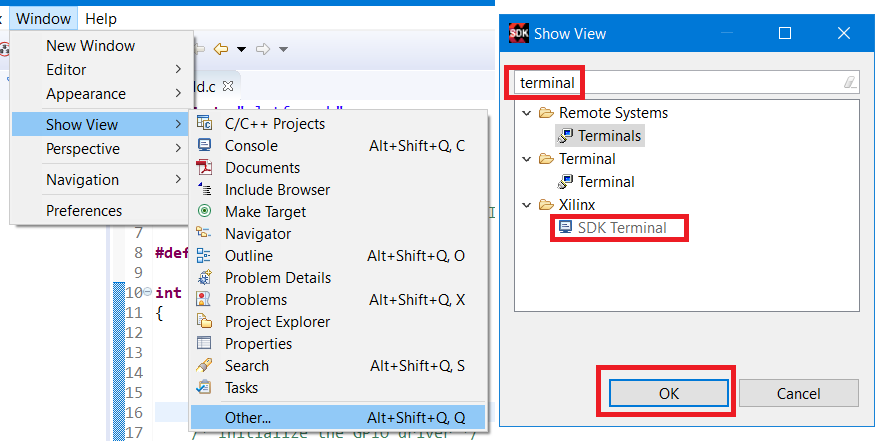
Task: Click the C/C++ Projects view icon
Action: 205,124
